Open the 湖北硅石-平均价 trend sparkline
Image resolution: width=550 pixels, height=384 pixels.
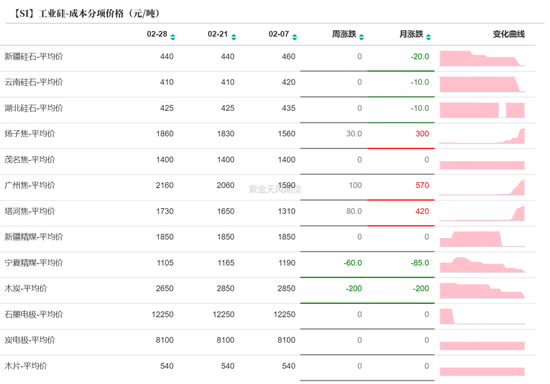(x=482, y=110)
